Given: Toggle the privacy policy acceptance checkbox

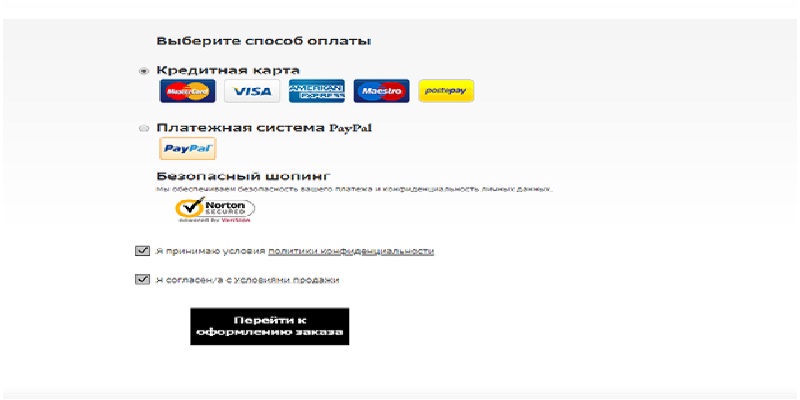Looking at the screenshot, I should point(142,251).
